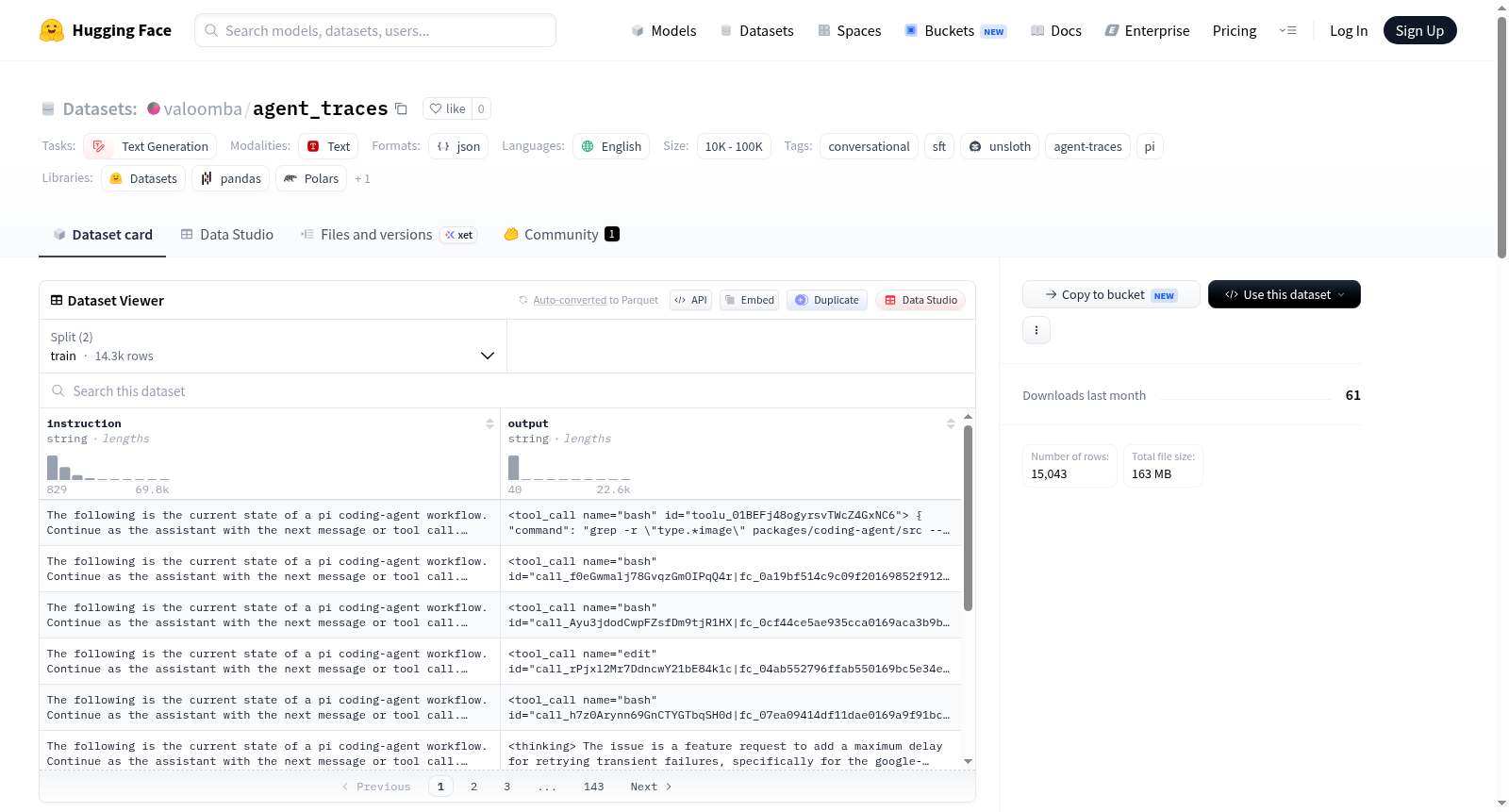Open Datasets in the navigation bar
Image resolution: width=1509 pixels, height=812 pixels.
pyautogui.click(x=757, y=30)
